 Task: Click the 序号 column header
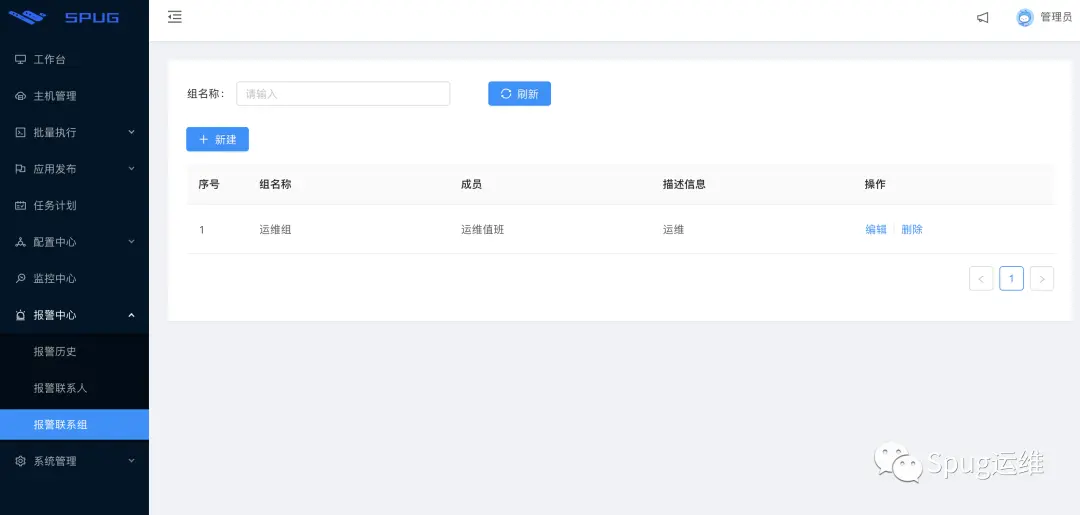[209, 184]
